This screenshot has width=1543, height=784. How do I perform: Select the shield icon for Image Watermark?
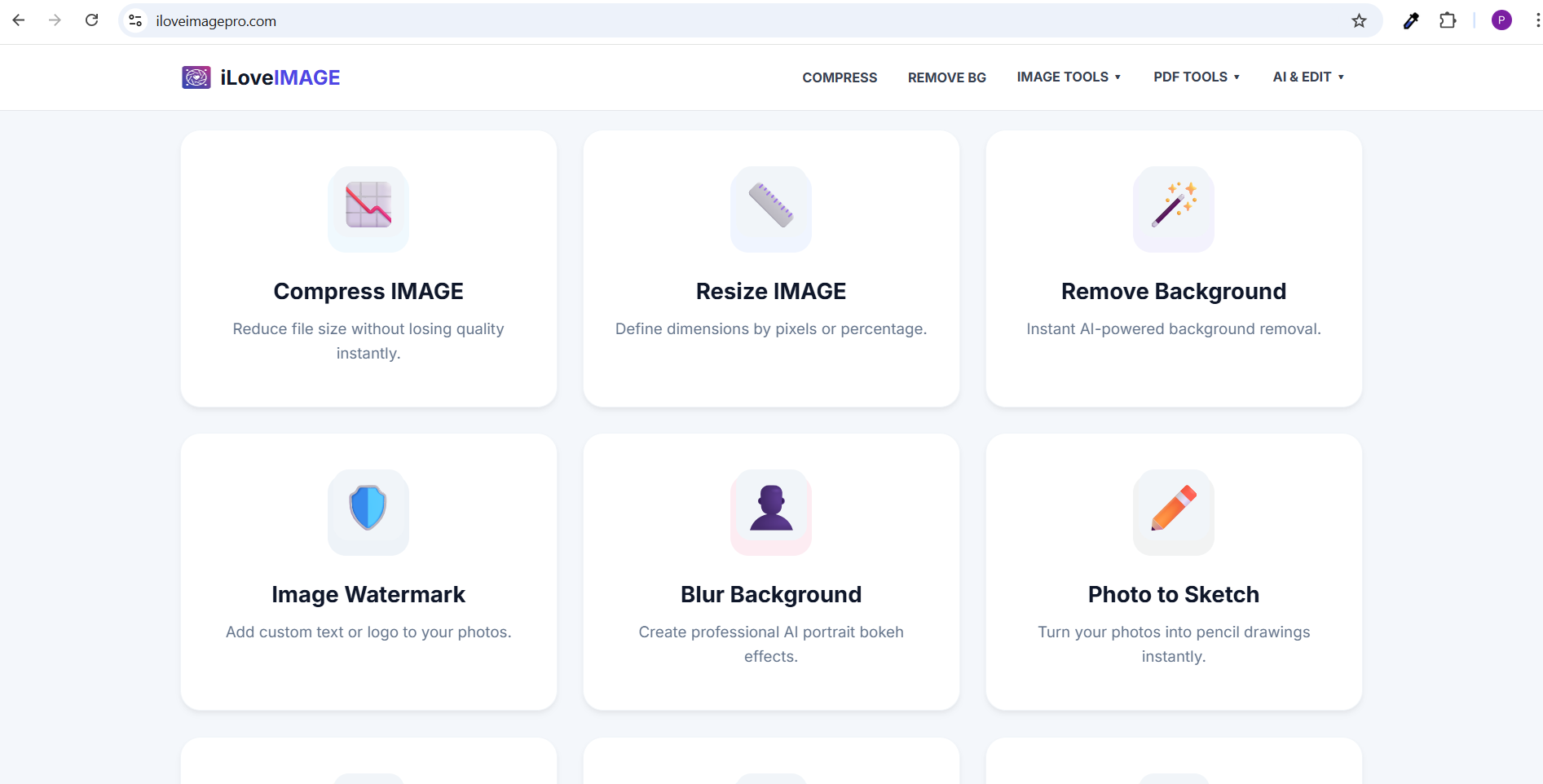368,513
